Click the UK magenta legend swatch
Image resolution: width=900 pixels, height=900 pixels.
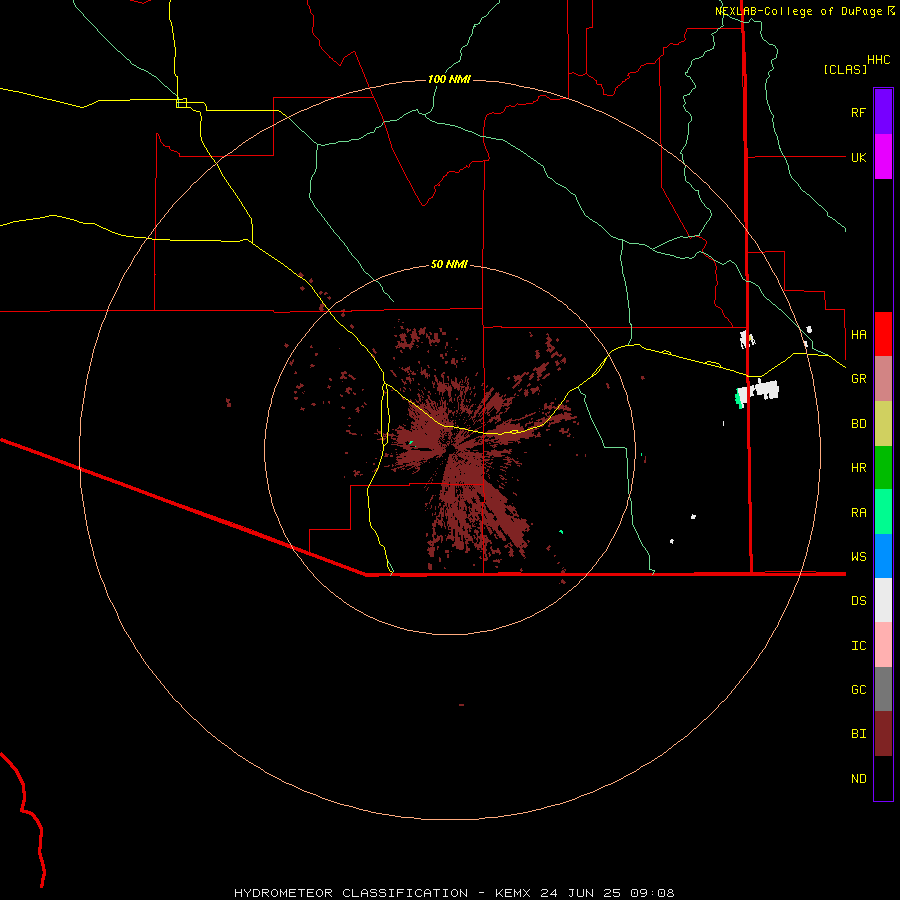tap(883, 157)
